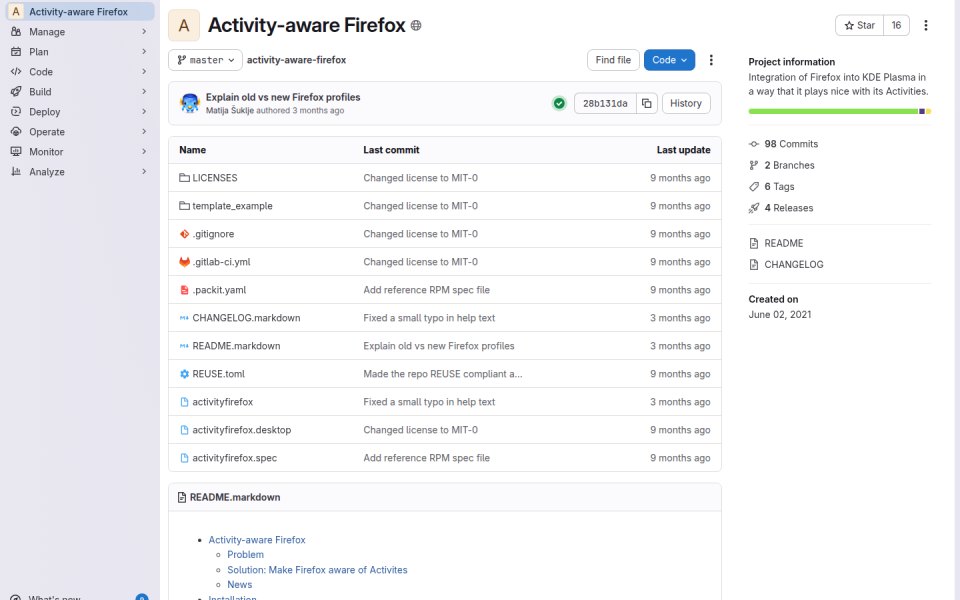This screenshot has width=960, height=600.
Task: Open project actions kebab menu near Star
Action: point(926,25)
